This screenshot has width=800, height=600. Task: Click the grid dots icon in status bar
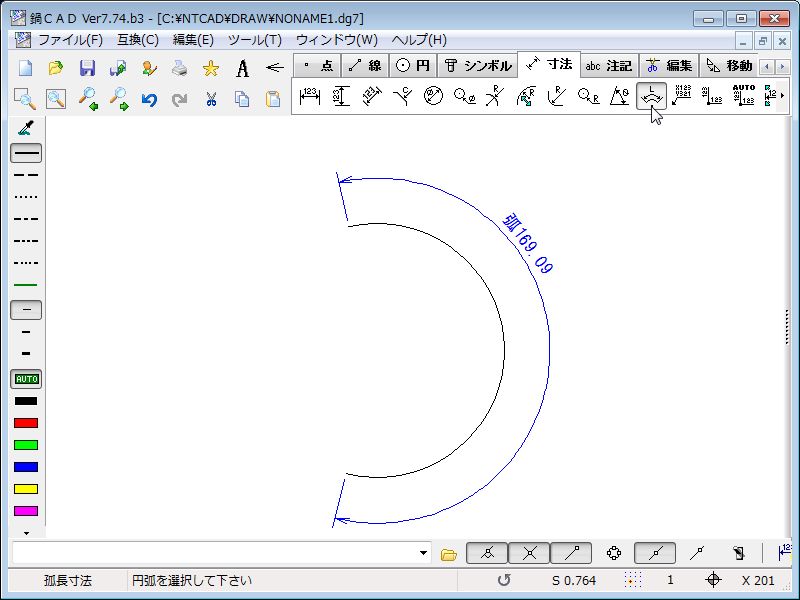[633, 581]
